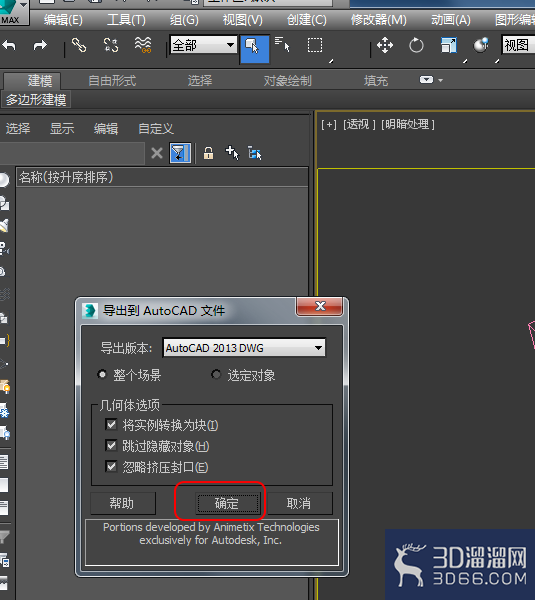This screenshot has height=600, width=535.
Task: Toggle 将实例转换为块 checkbox
Action: click(111, 425)
